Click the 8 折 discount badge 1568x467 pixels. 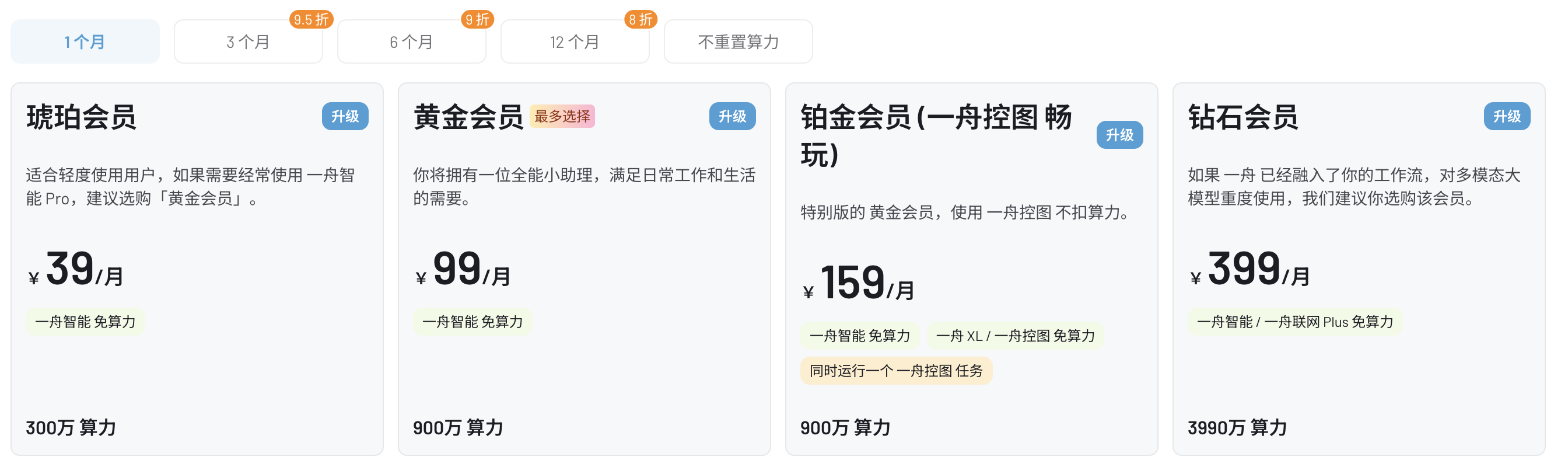coord(640,19)
